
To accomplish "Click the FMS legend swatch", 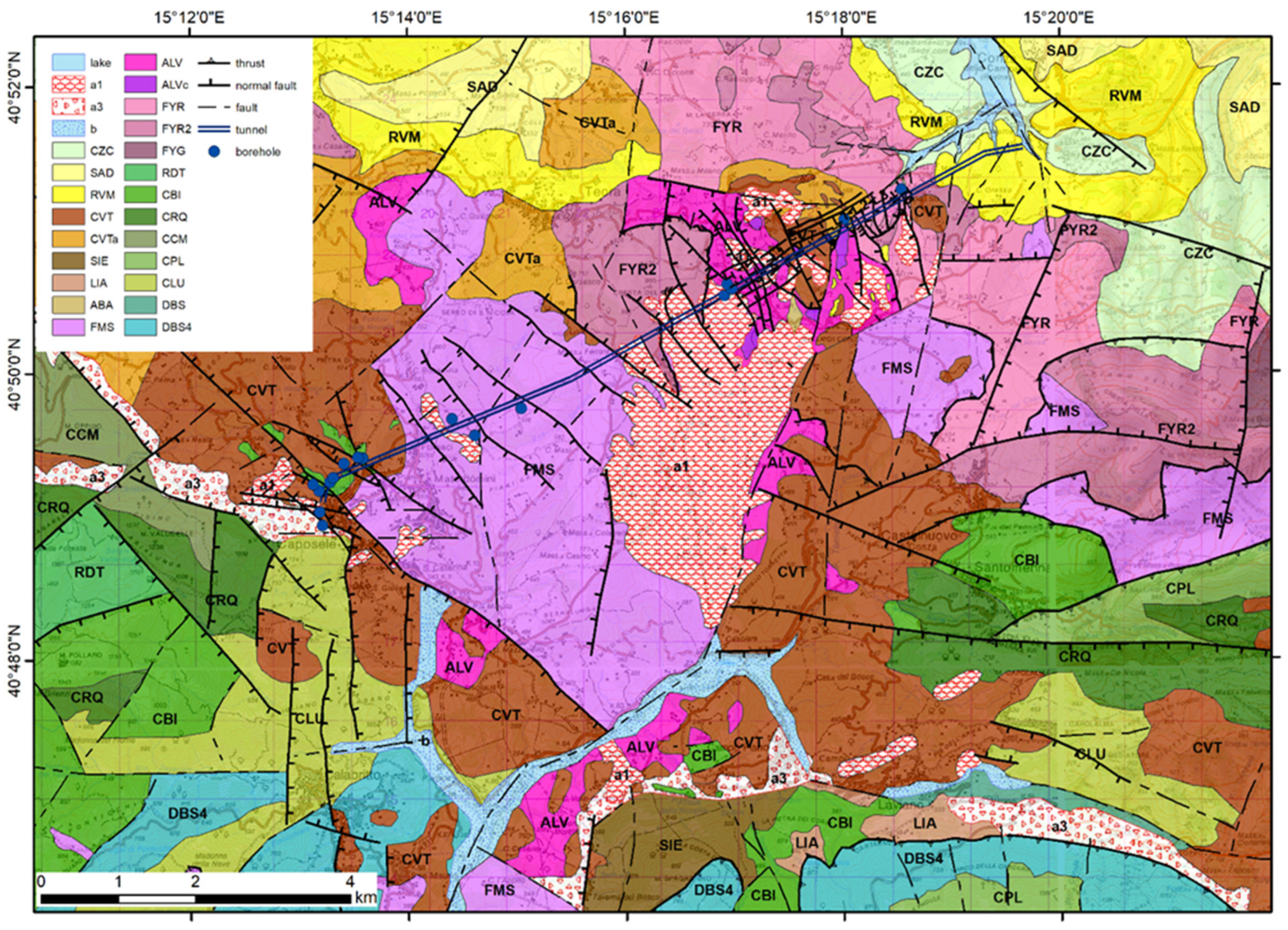I will pyautogui.click(x=69, y=327).
